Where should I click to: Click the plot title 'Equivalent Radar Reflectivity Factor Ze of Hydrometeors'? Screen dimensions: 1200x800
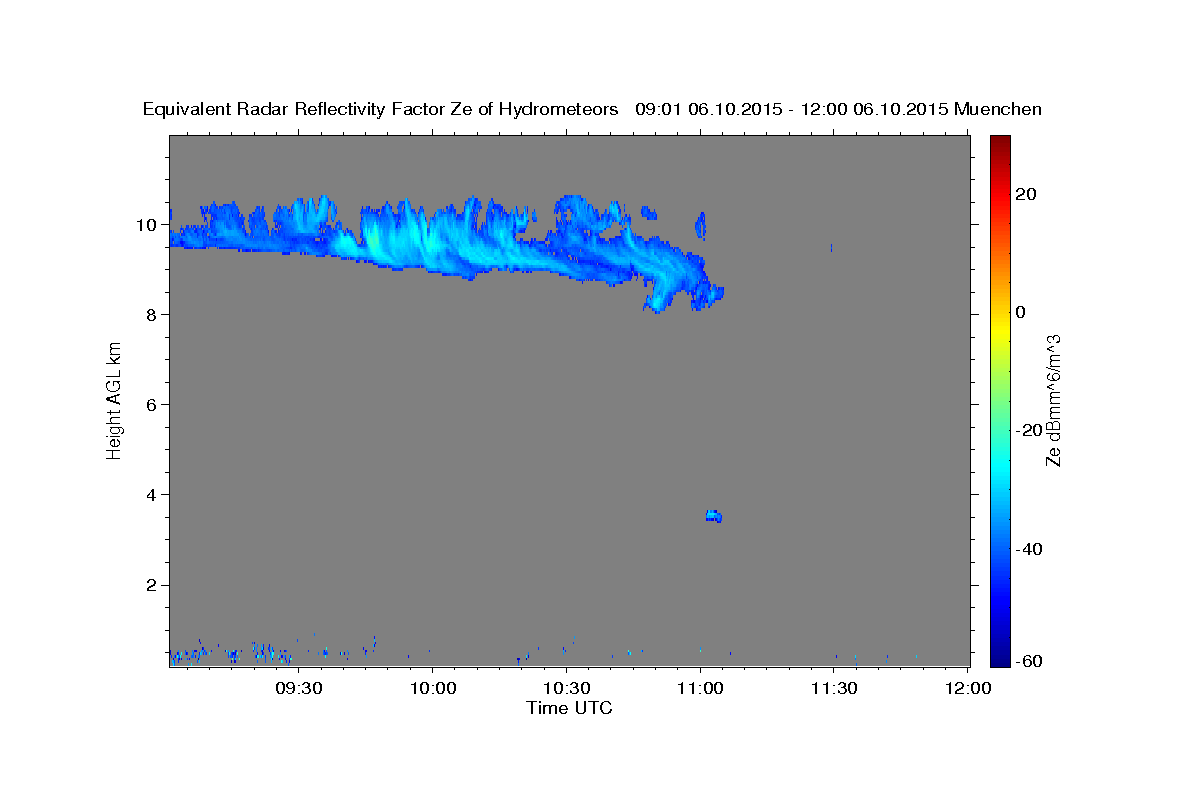pos(381,110)
